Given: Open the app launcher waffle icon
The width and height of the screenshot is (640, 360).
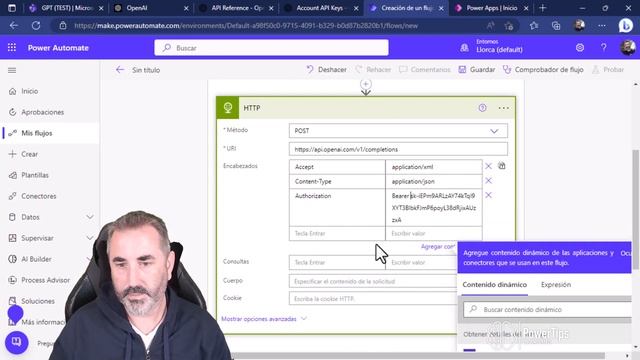Looking at the screenshot, I should 12,48.
